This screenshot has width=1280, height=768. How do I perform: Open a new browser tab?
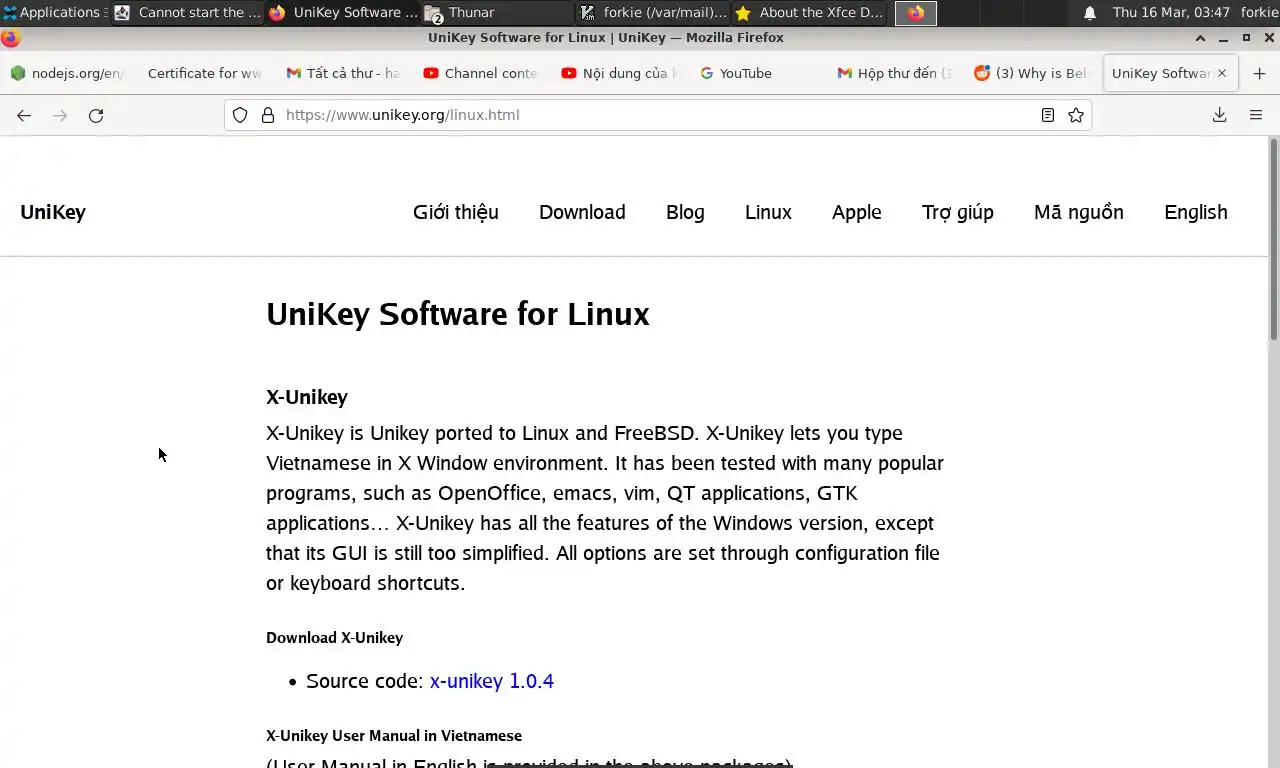1259,73
